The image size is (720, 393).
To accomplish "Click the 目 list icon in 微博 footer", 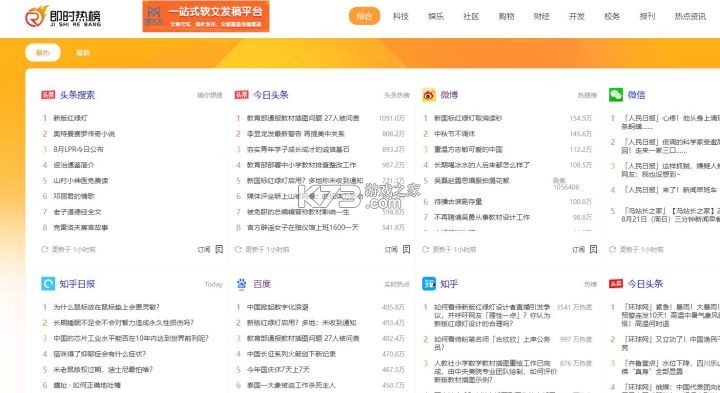I will click(x=593, y=249).
